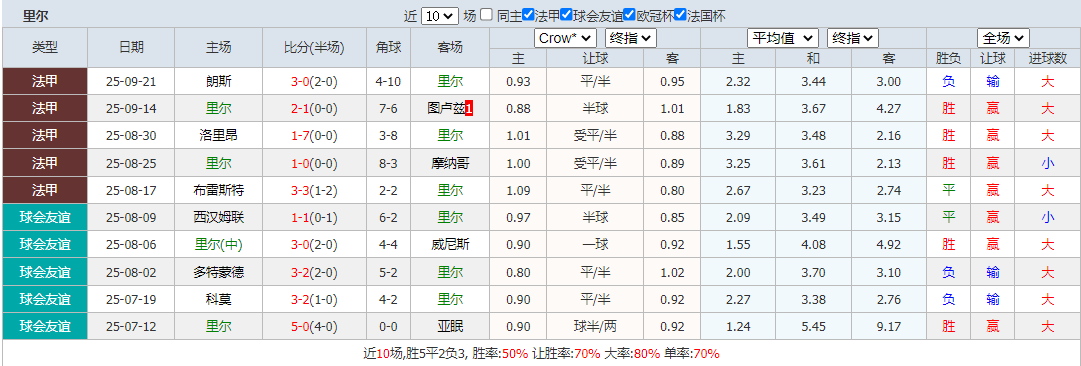Open the 終指 dropdown beside 平均值

(853, 38)
